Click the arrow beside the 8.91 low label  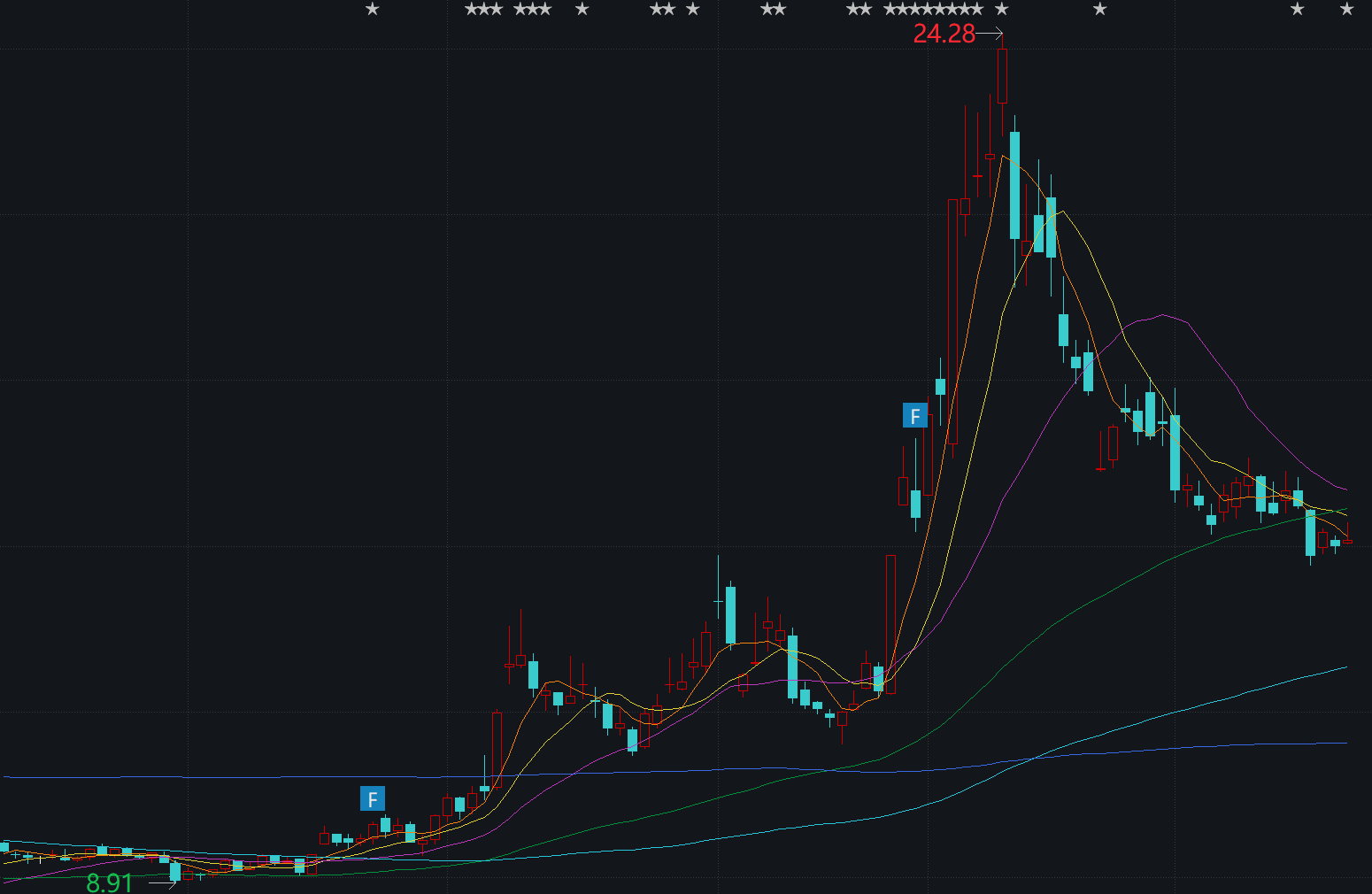[161, 882]
